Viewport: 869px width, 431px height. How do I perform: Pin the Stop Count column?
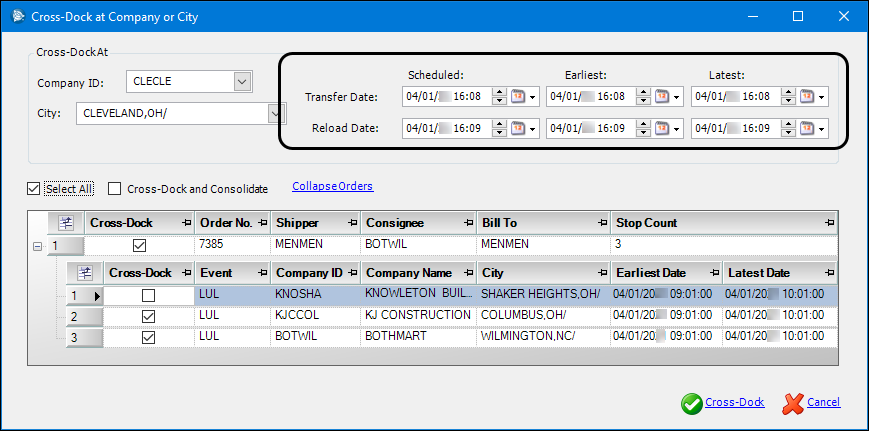829,222
